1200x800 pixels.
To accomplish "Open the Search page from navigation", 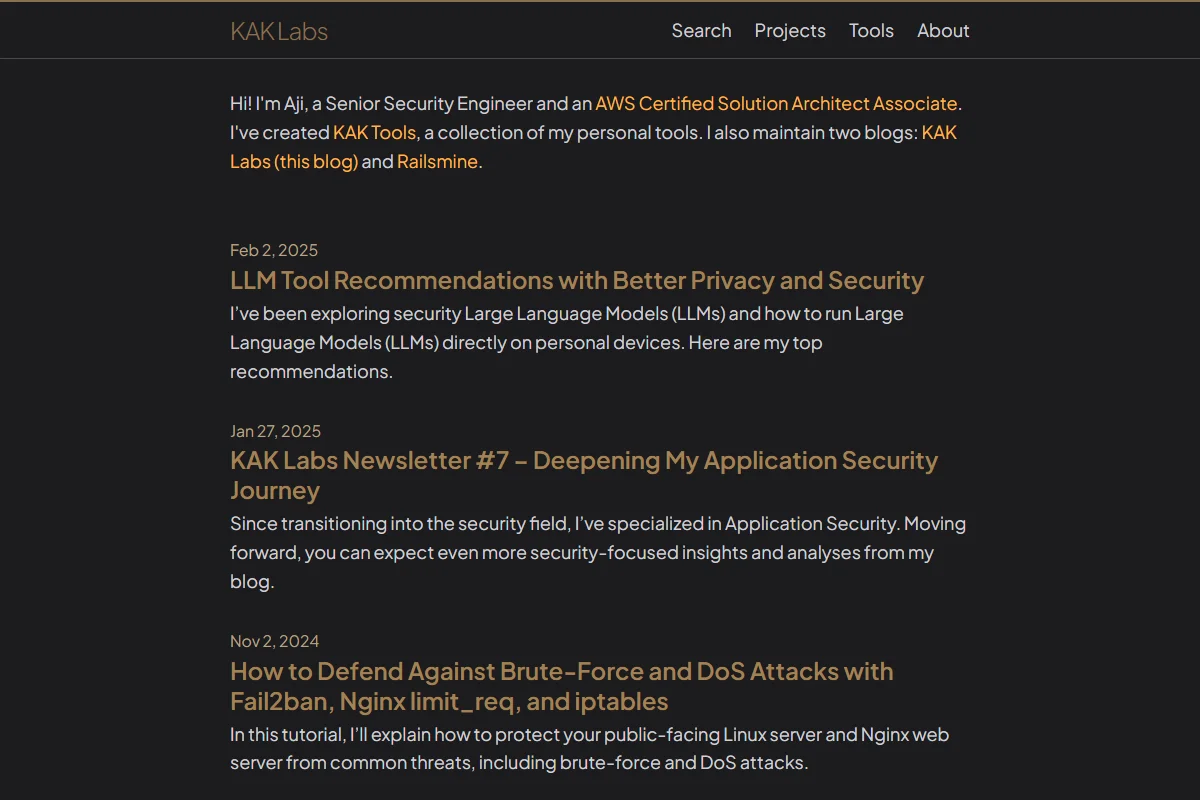I will 701,31.
